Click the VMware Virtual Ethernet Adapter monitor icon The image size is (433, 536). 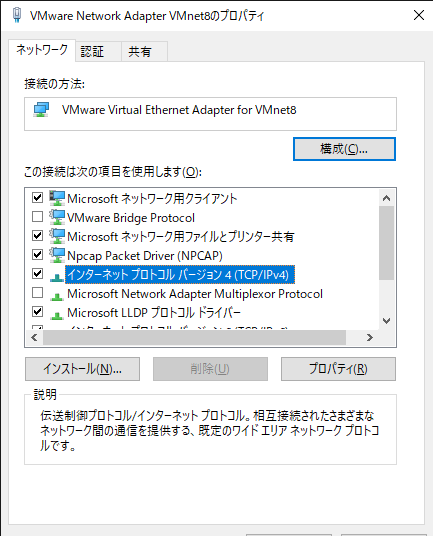41,110
